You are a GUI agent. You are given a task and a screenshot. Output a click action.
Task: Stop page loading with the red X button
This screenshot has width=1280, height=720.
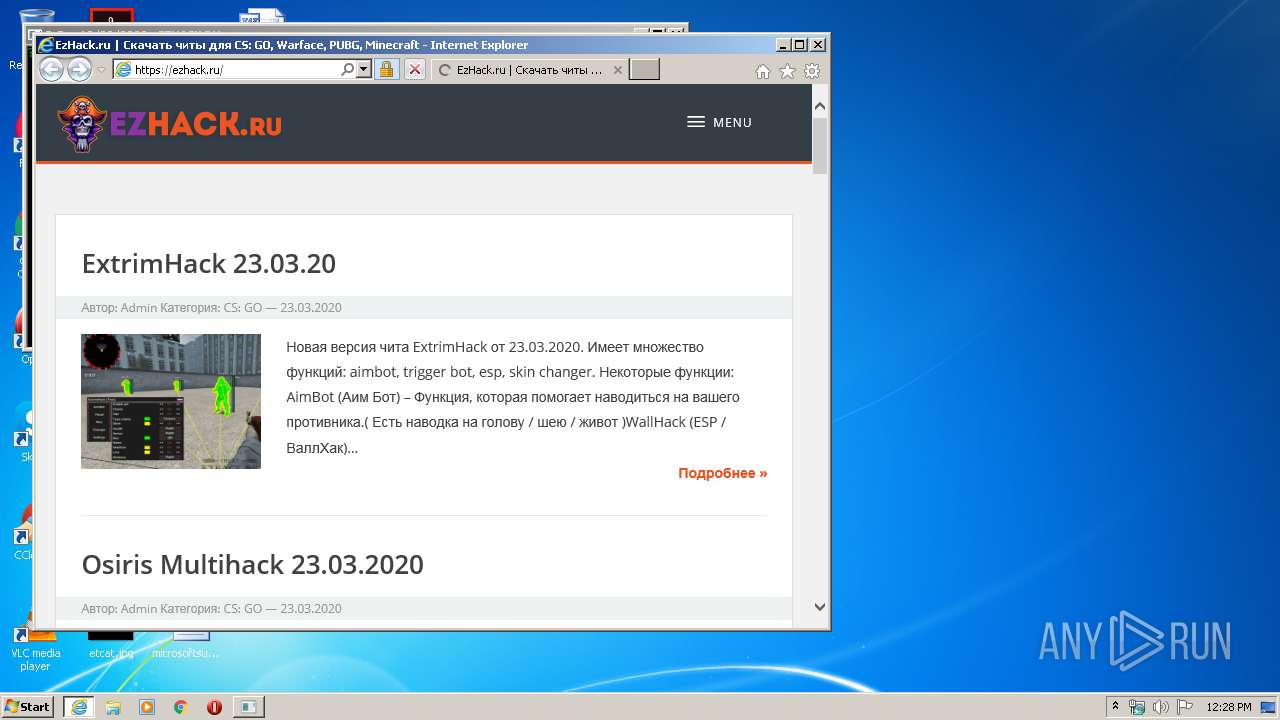pos(415,70)
